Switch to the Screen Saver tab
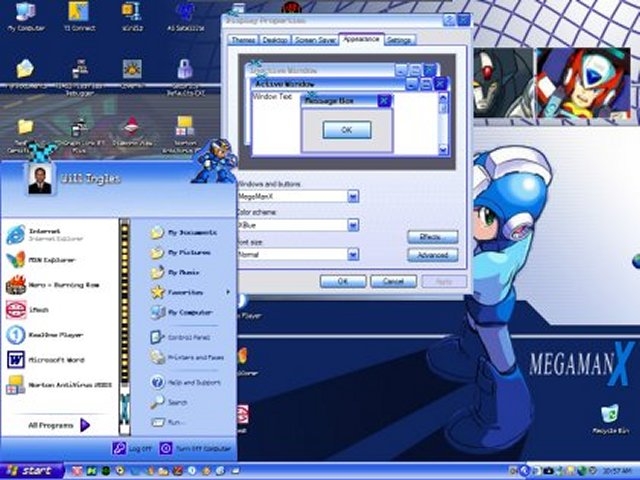Screen dimensions: 640x480 click(315, 40)
